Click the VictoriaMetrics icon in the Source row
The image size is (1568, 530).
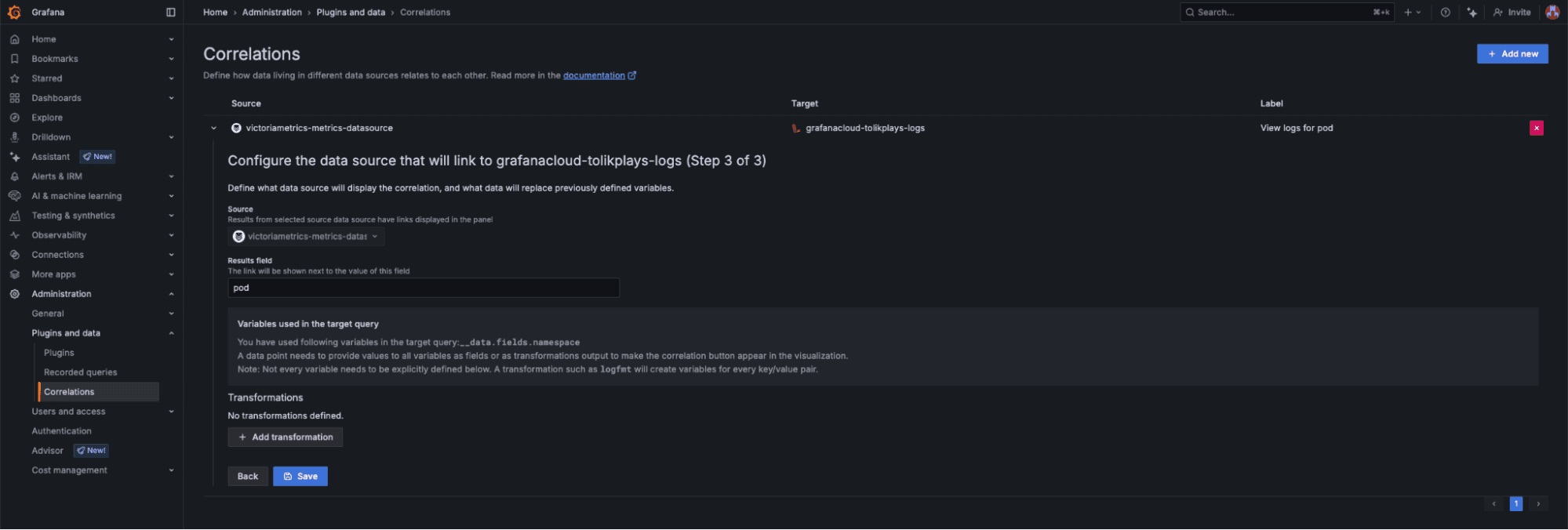pyautogui.click(x=236, y=128)
